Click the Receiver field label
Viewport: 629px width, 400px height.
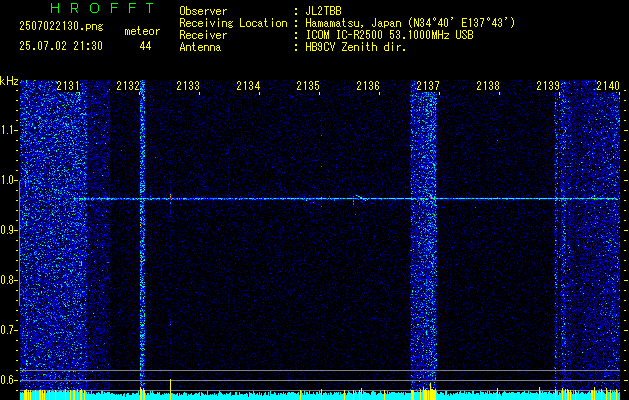tap(203, 35)
